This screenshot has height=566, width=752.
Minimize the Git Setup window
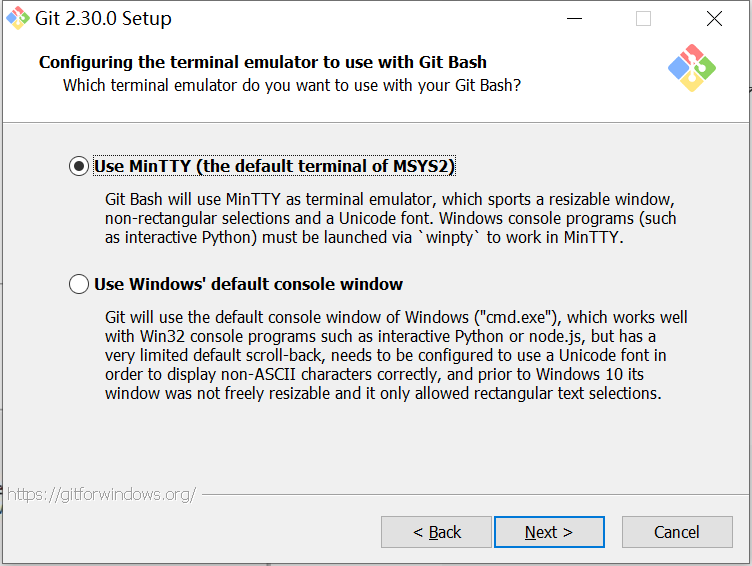point(574,19)
